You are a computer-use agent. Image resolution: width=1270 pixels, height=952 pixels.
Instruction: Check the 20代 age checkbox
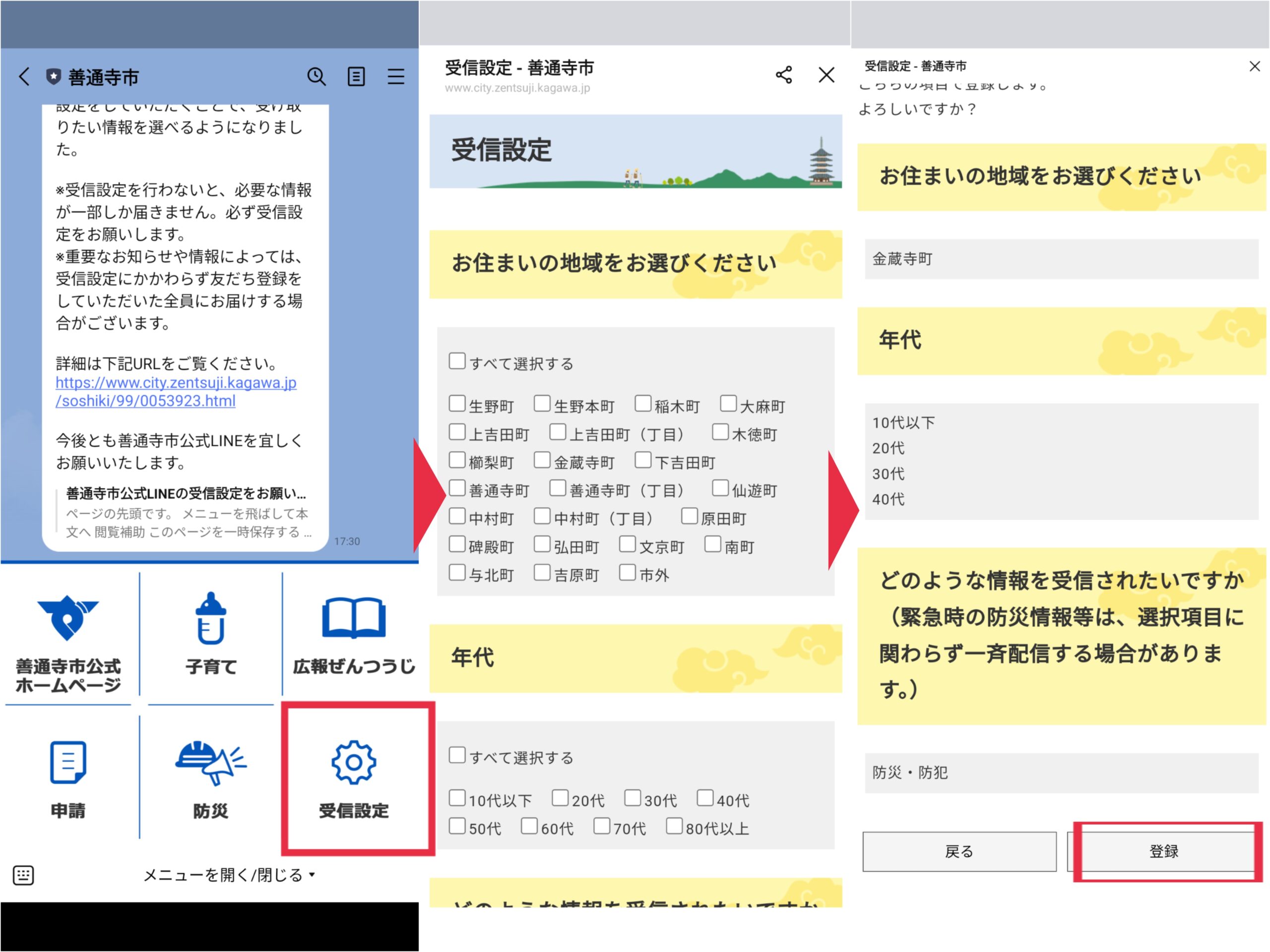[x=560, y=798]
